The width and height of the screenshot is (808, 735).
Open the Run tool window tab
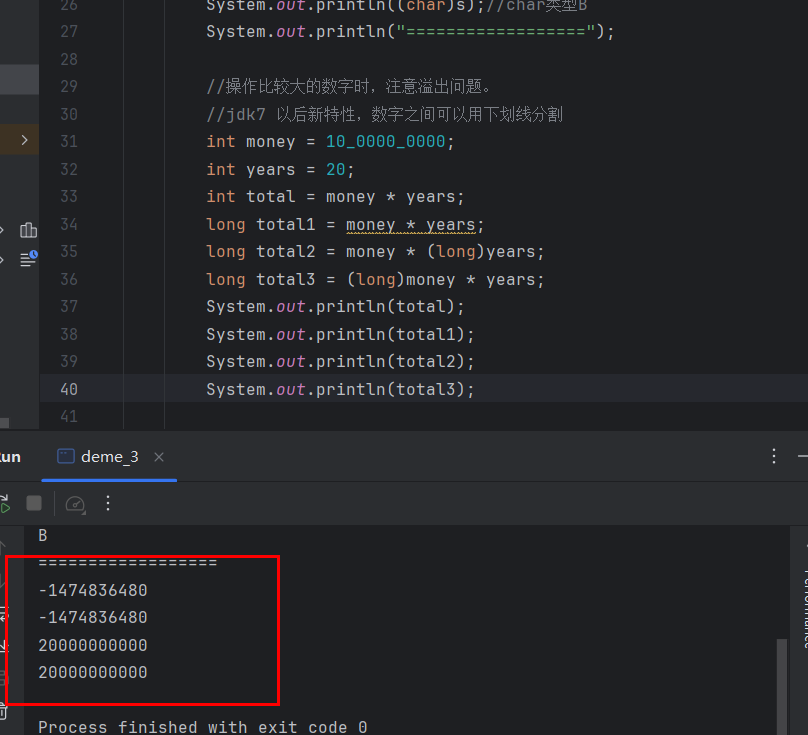click(9, 457)
